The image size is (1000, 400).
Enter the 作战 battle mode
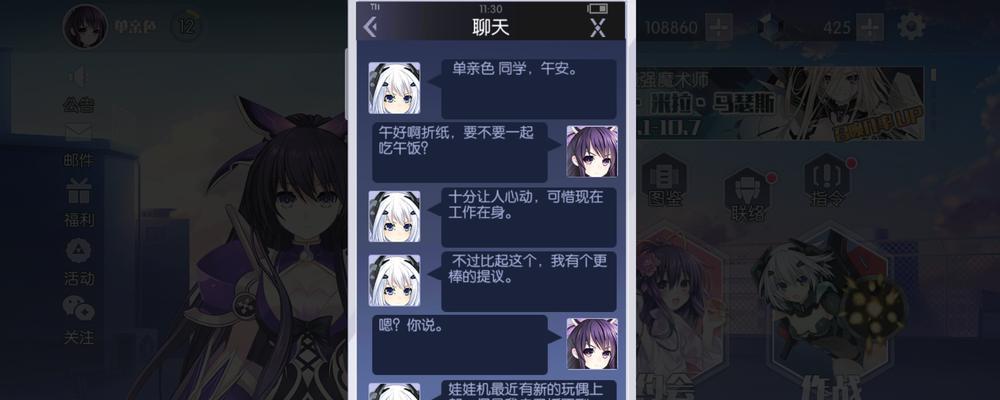click(x=829, y=313)
